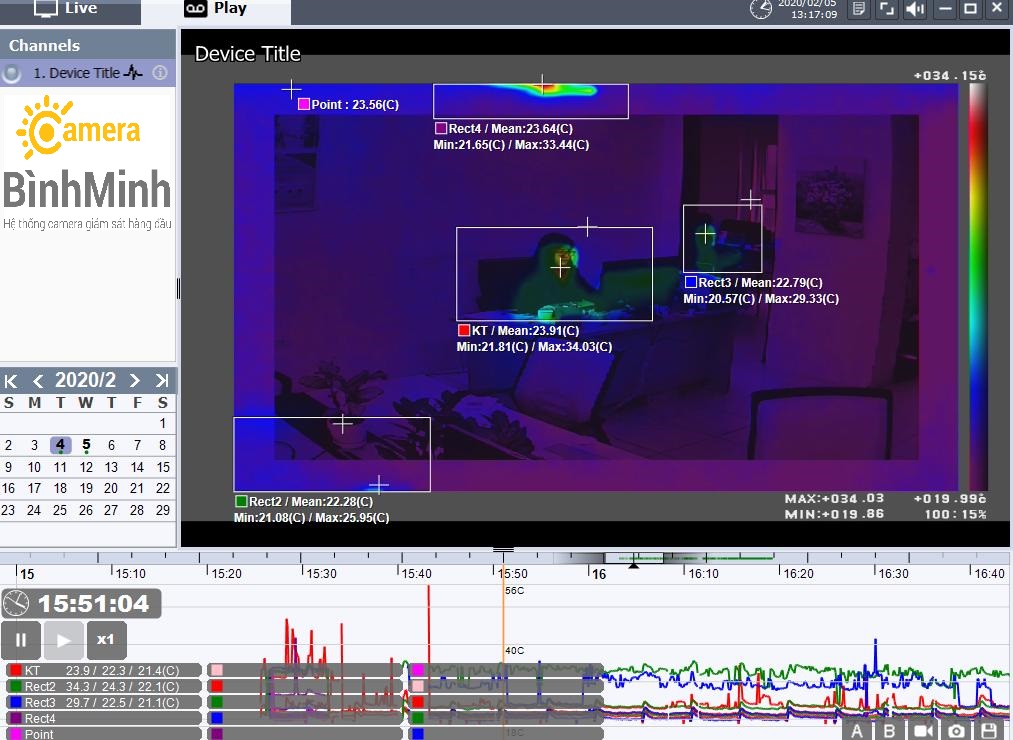Viewport: 1013px width, 740px height.
Task: Select February 4 in the calendar
Action: [60, 445]
